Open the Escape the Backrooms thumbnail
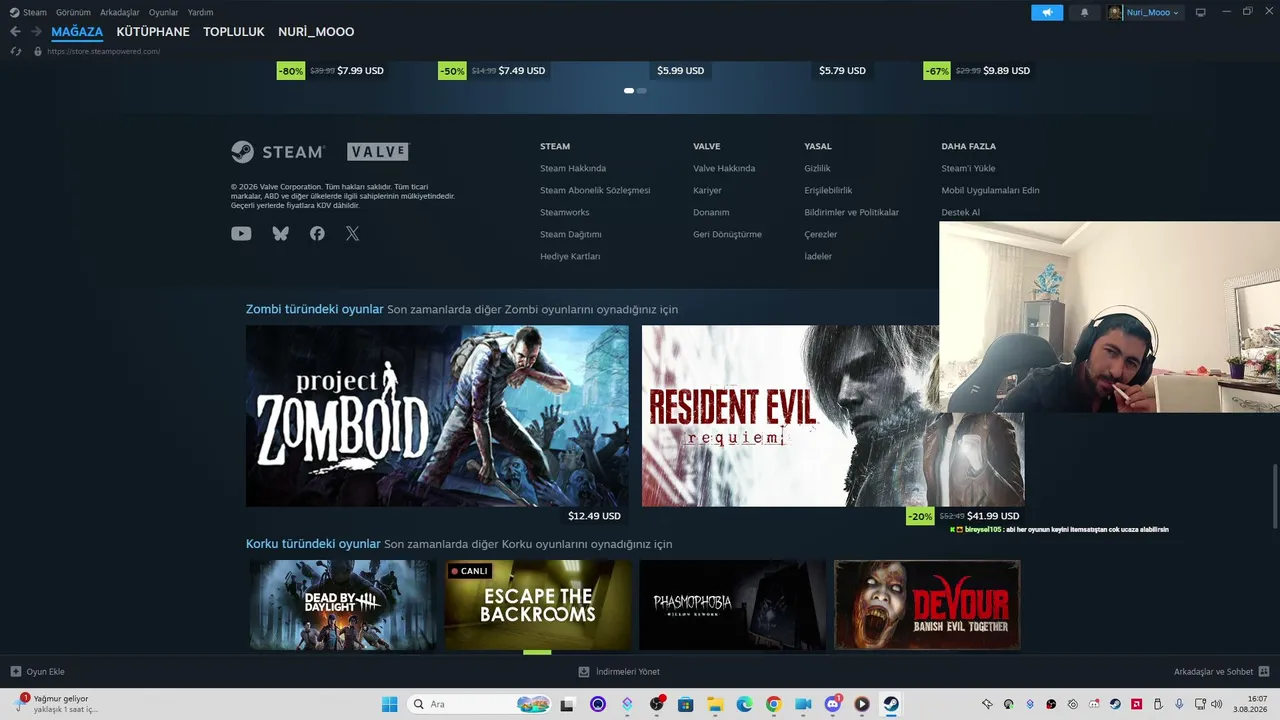 (538, 605)
